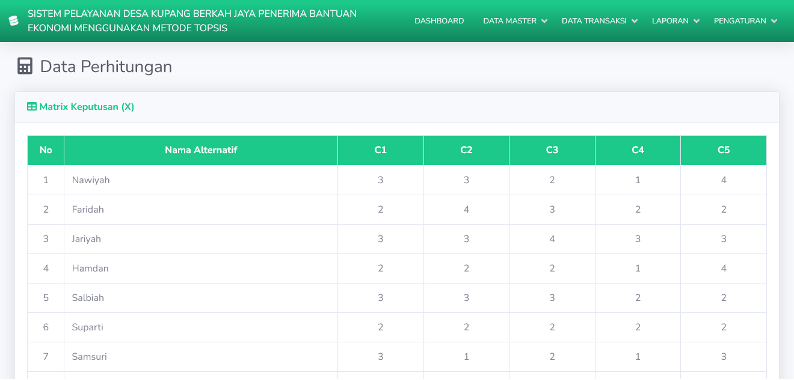Click the Data Master chevron arrow
Image resolution: width=794 pixels, height=380 pixels.
pyautogui.click(x=544, y=21)
